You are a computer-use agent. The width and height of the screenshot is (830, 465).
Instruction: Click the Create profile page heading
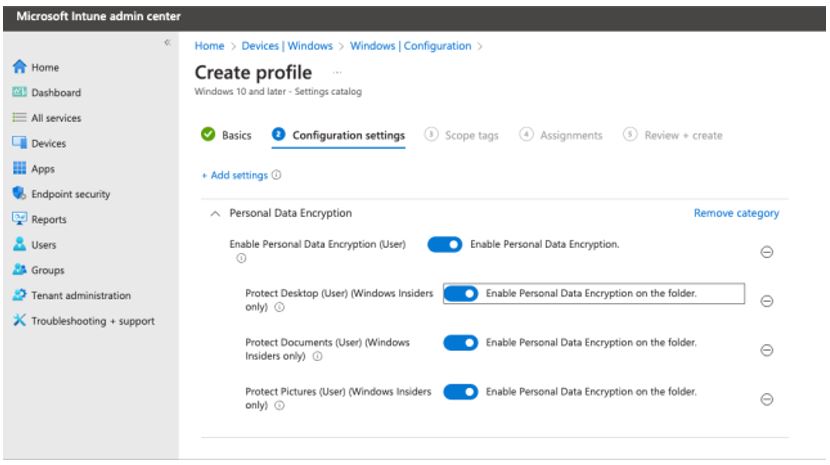coord(254,73)
